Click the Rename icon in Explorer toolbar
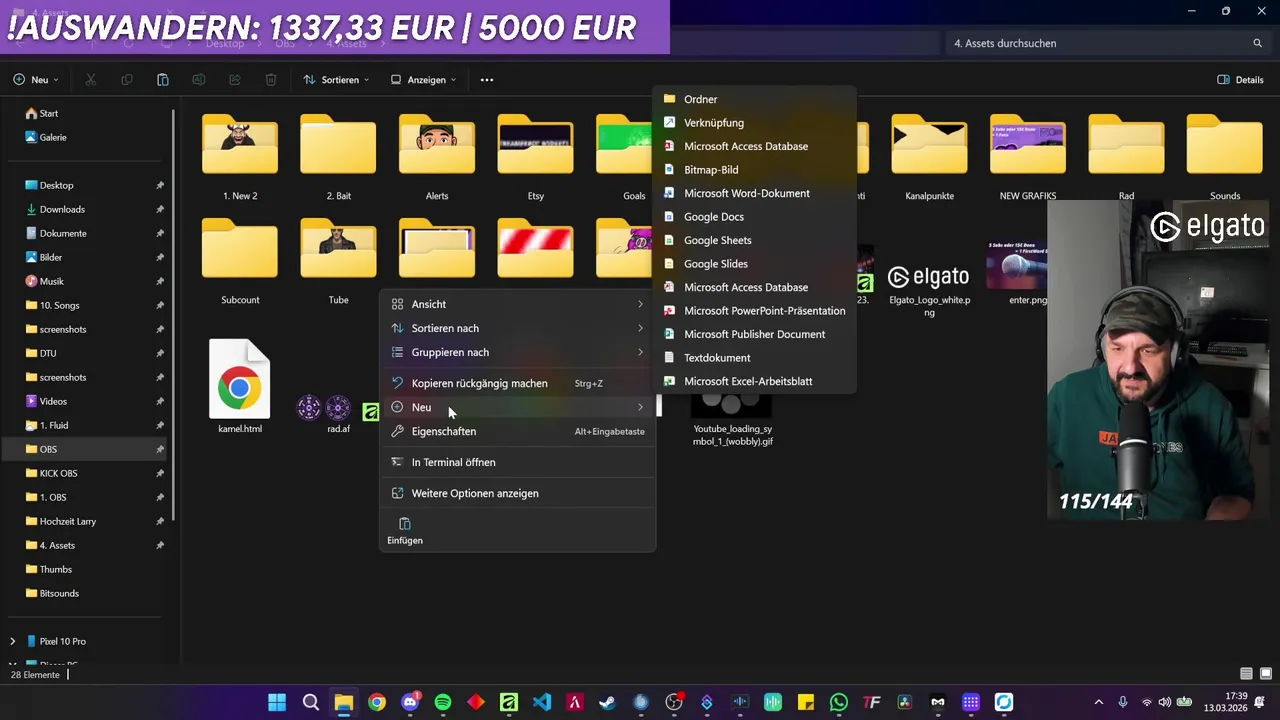Screen dimensions: 1280x720 (199, 80)
